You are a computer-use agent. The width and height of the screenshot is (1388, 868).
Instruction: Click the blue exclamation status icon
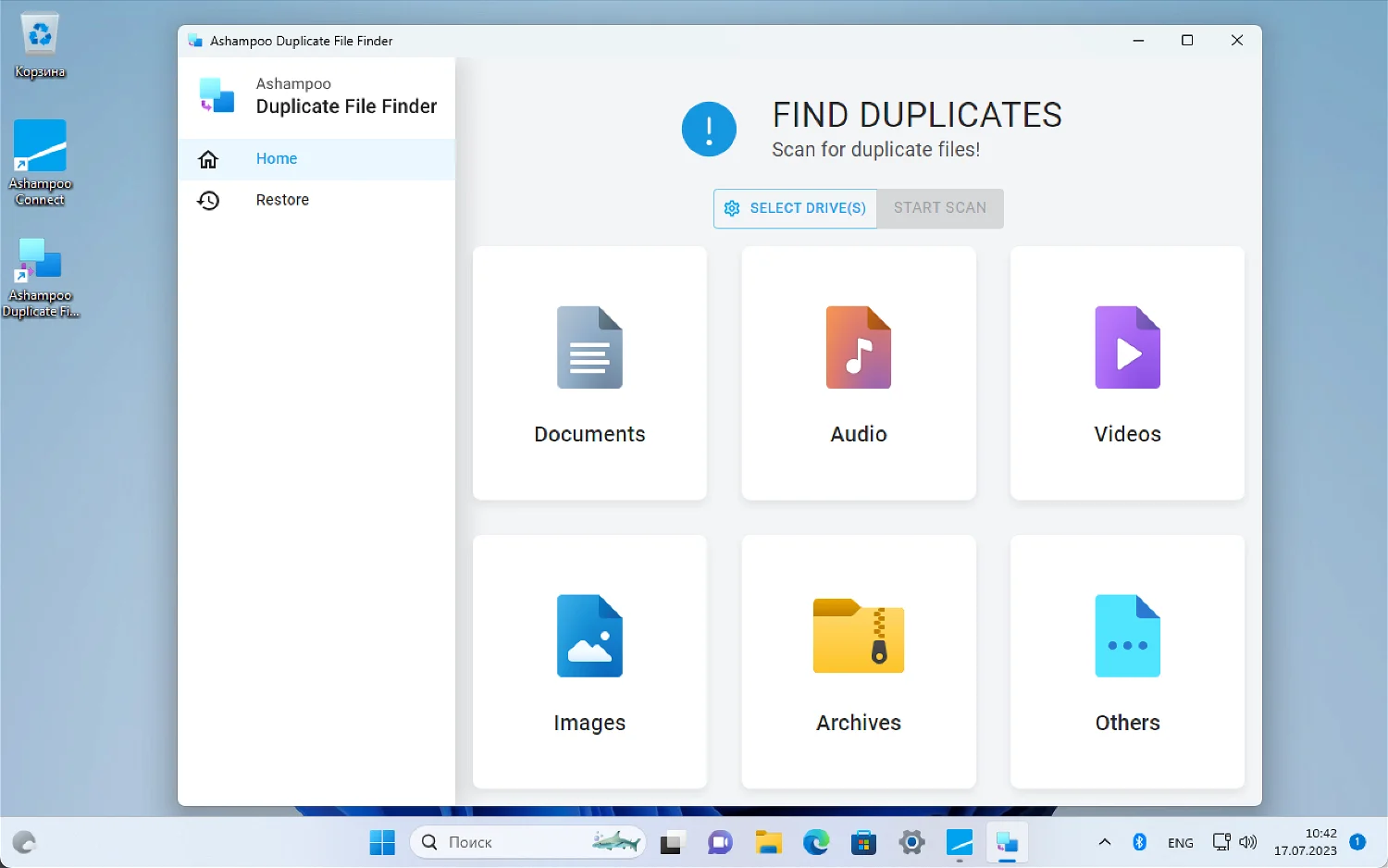[709, 130]
